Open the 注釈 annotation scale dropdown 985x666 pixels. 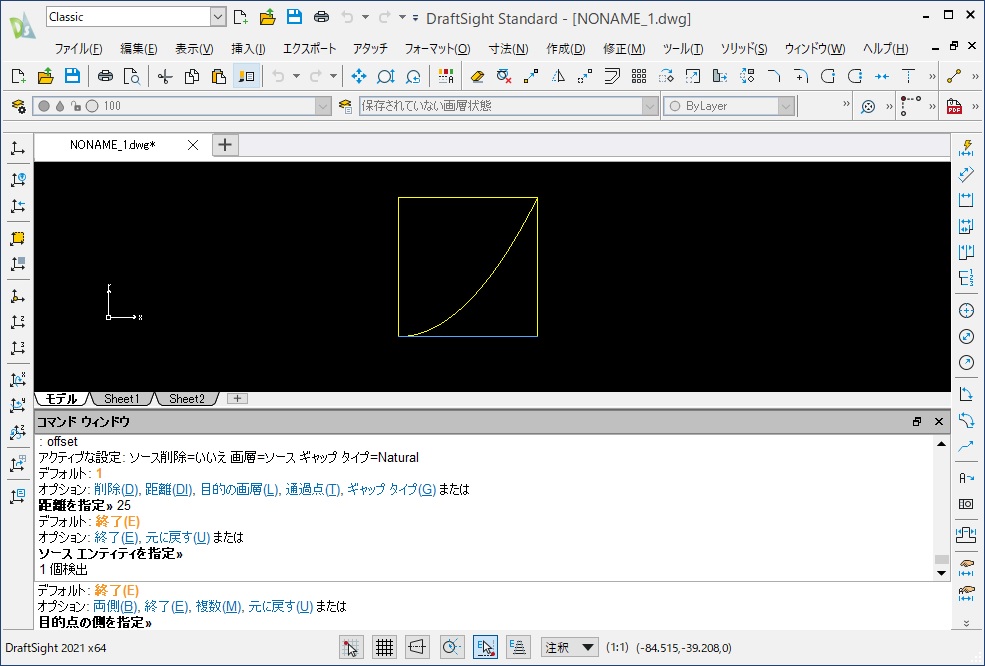(569, 647)
